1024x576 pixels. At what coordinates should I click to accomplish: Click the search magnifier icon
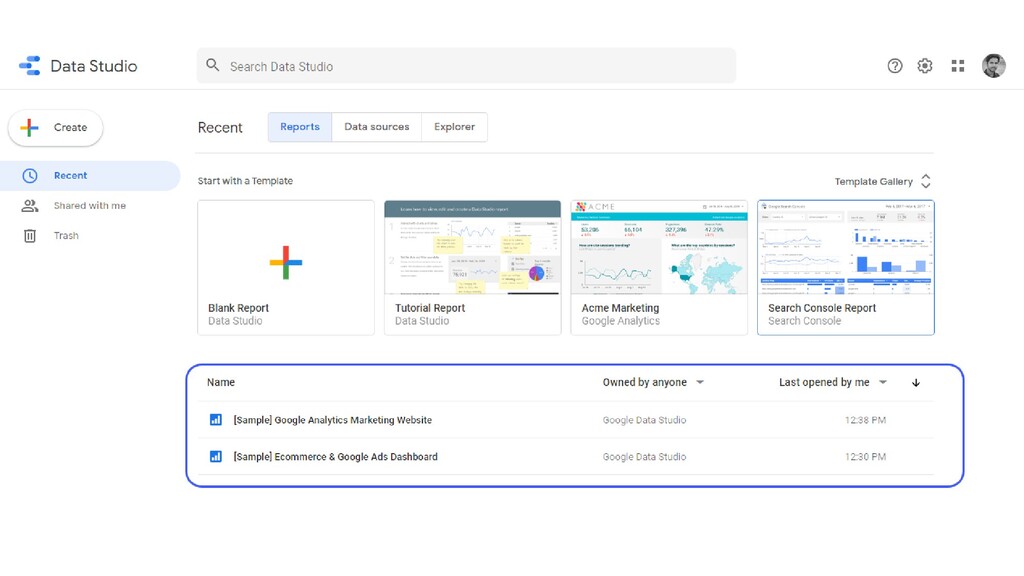[212, 65]
